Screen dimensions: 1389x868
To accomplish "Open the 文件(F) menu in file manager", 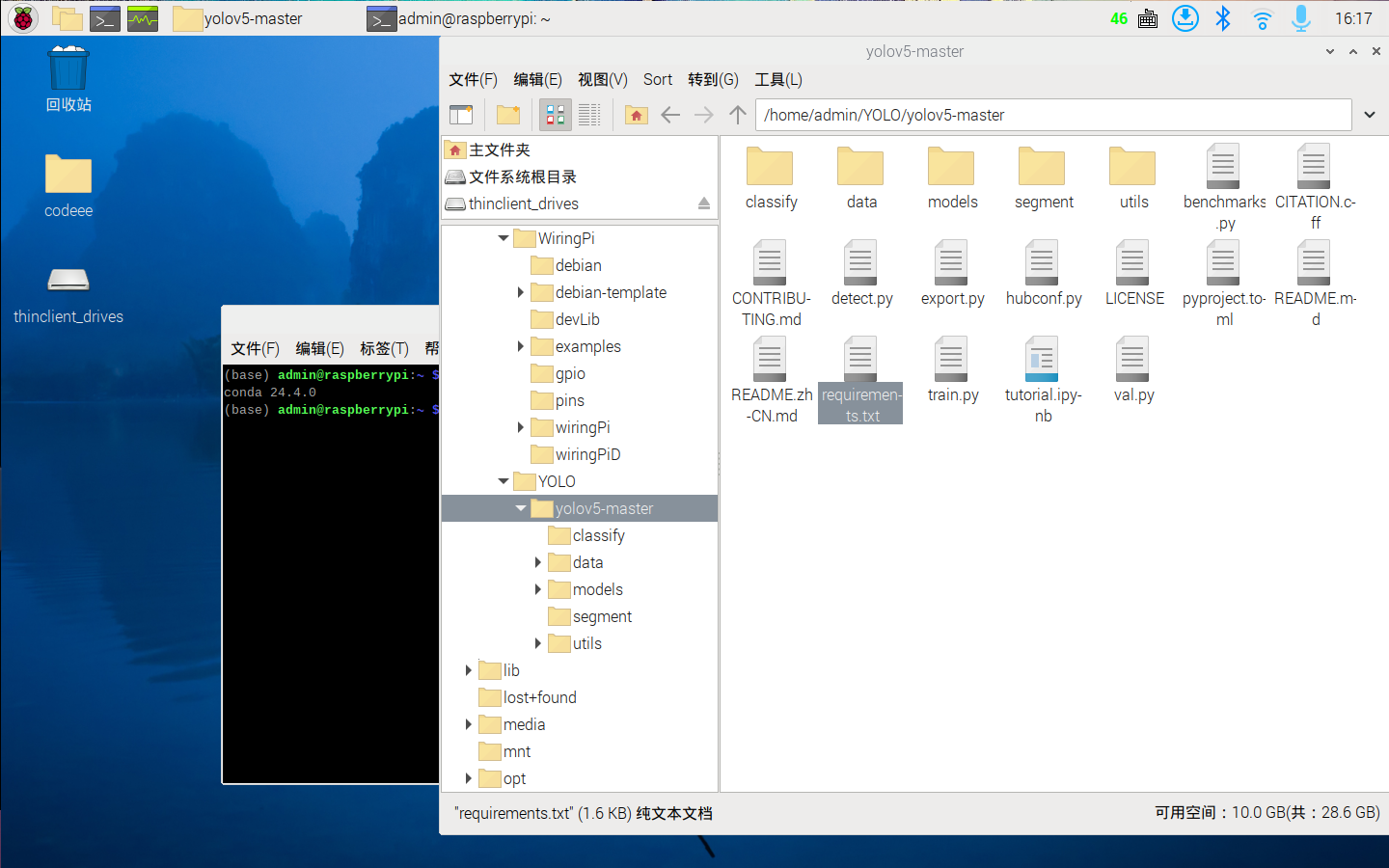I will 473,80.
